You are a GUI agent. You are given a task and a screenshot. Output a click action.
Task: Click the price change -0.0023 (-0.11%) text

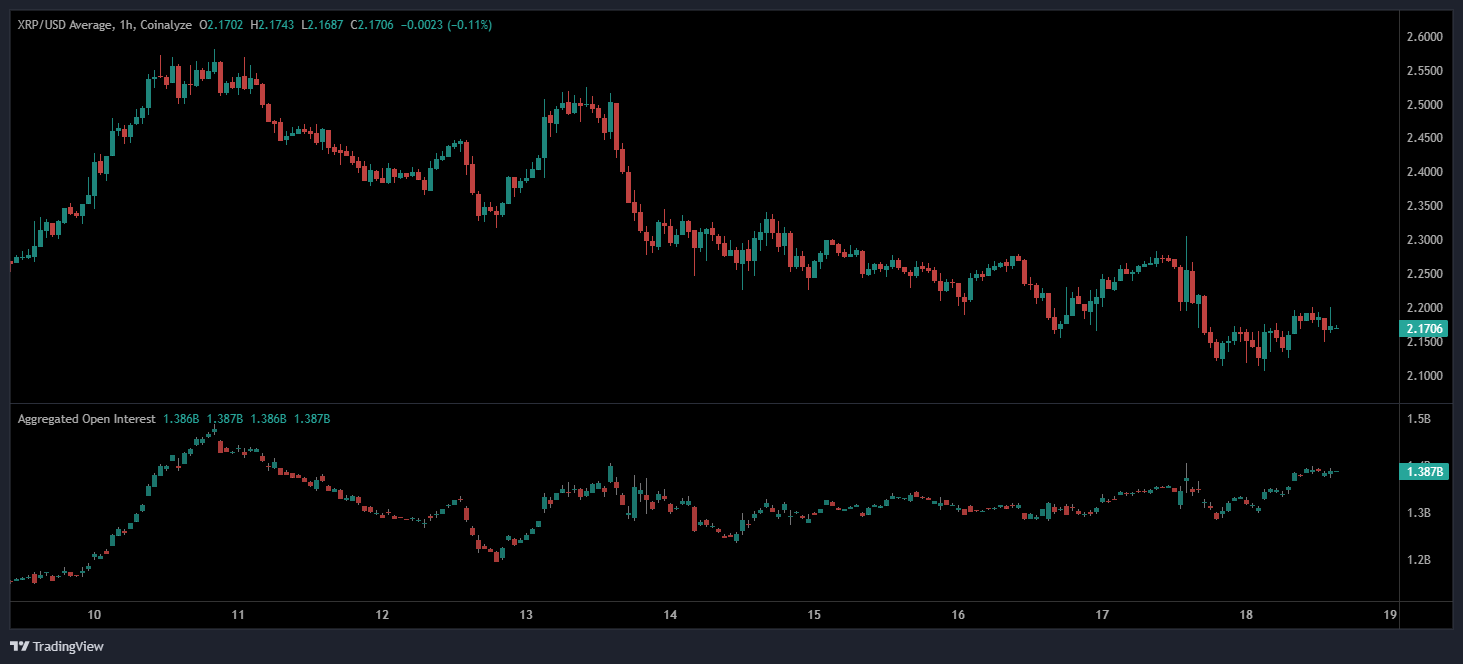pos(445,24)
